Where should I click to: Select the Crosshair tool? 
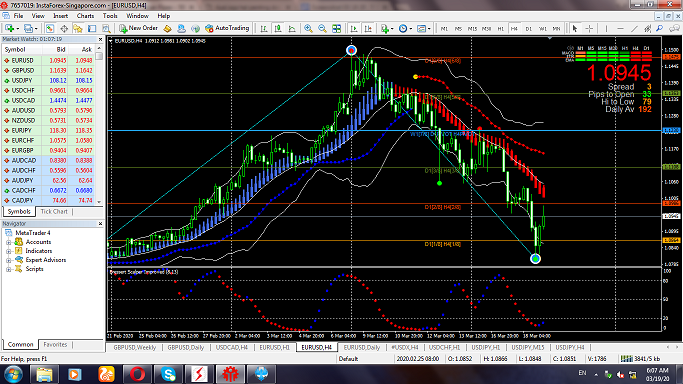point(589,28)
